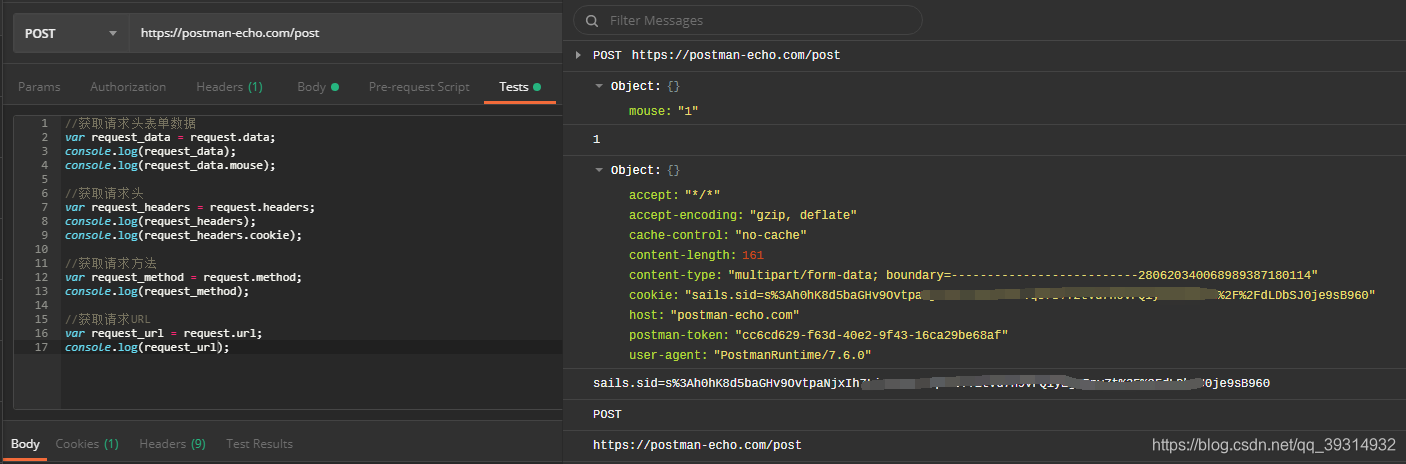This screenshot has height=464, width=1406.
Task: Click code line console.log(request_data.mouse)
Action: pyautogui.click(x=170, y=165)
